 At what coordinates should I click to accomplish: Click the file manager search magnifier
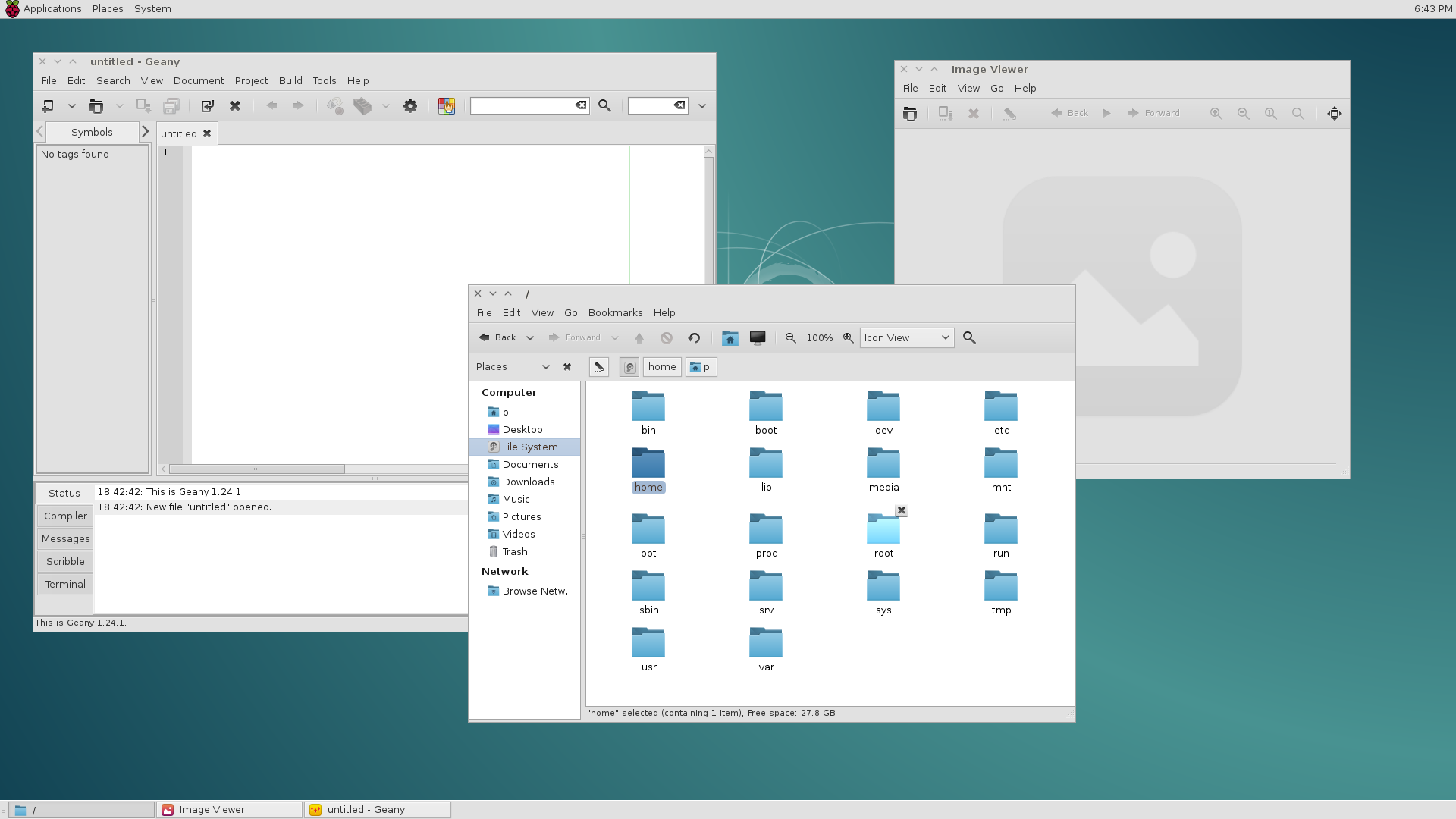click(969, 338)
